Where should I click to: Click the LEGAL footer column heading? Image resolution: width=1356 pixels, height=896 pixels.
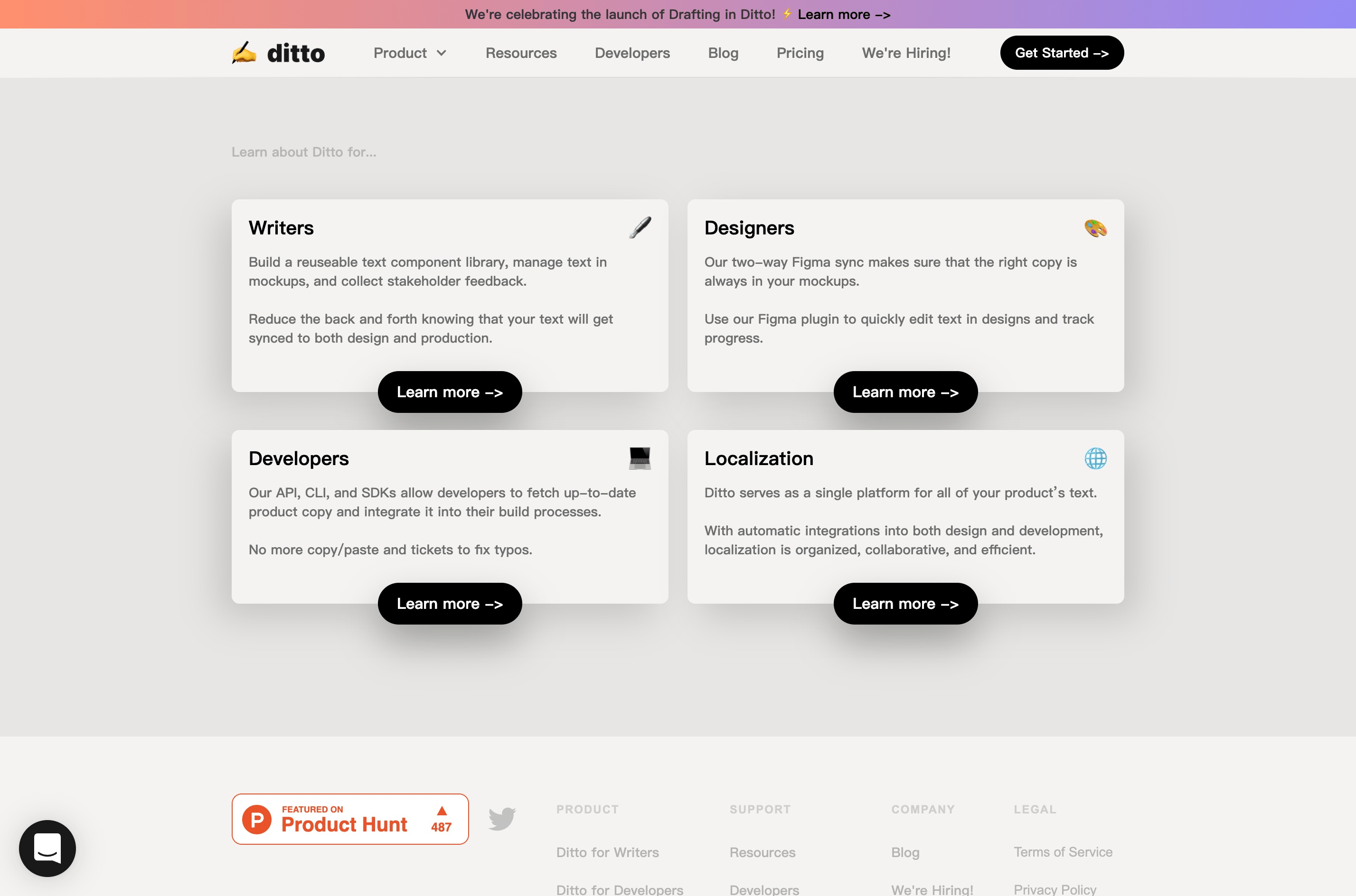click(x=1035, y=809)
